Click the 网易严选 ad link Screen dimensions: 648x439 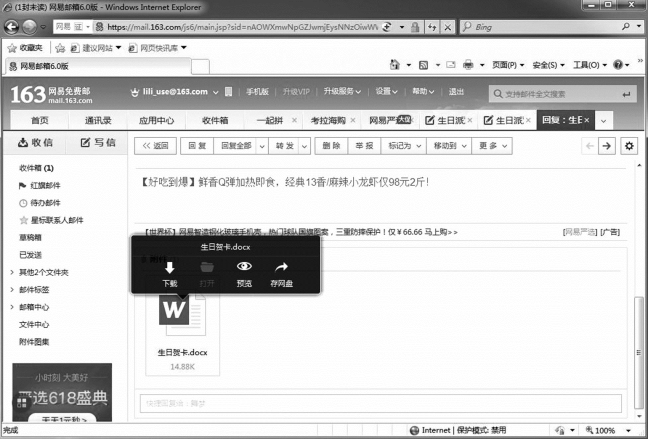click(x=580, y=232)
